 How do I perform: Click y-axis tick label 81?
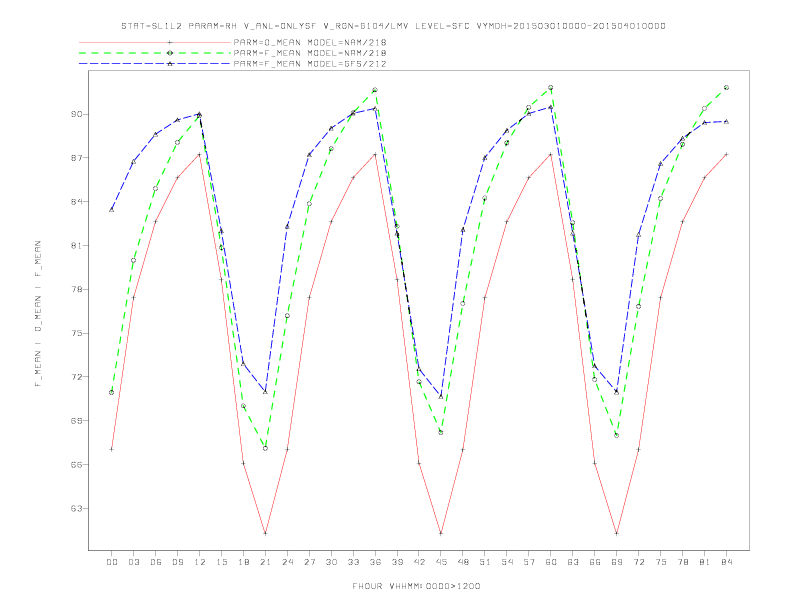tap(76, 245)
